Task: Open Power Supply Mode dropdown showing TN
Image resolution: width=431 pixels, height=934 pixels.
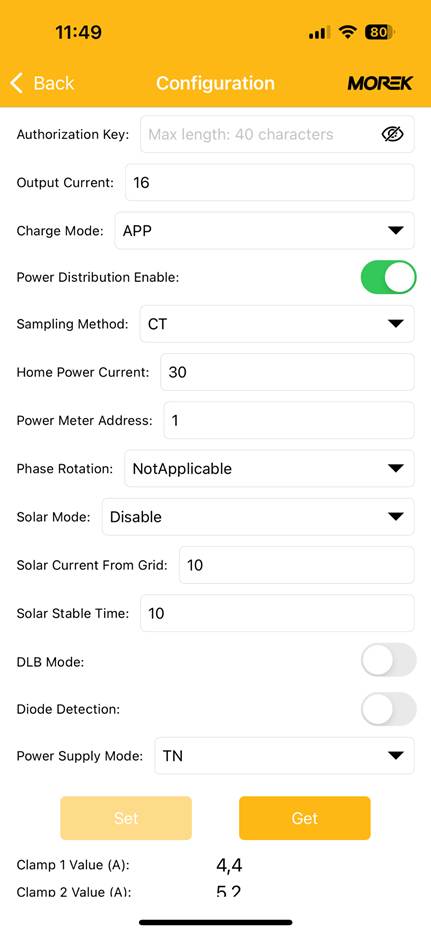Action: click(x=285, y=756)
